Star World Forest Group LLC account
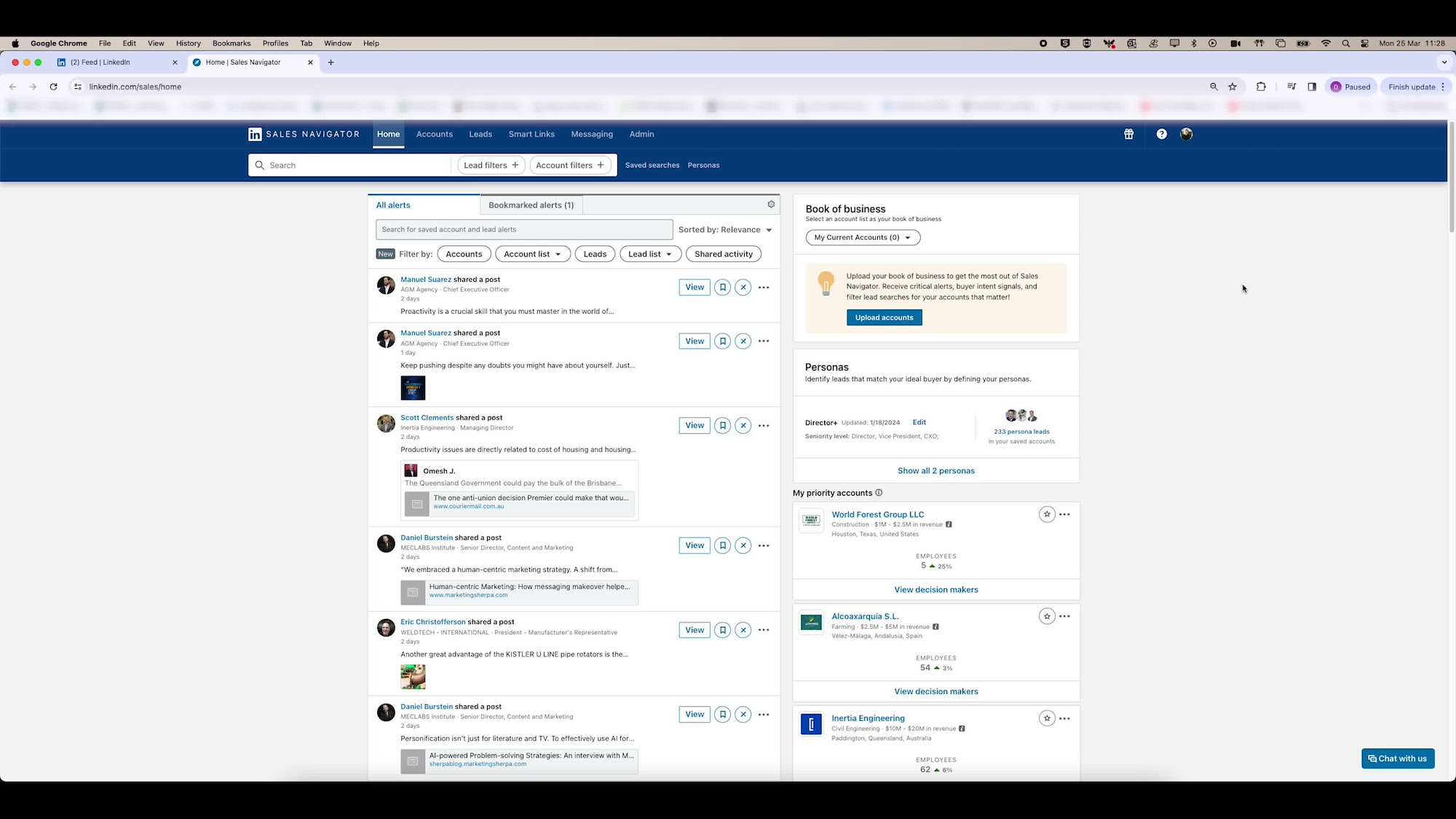 pos(1047,515)
